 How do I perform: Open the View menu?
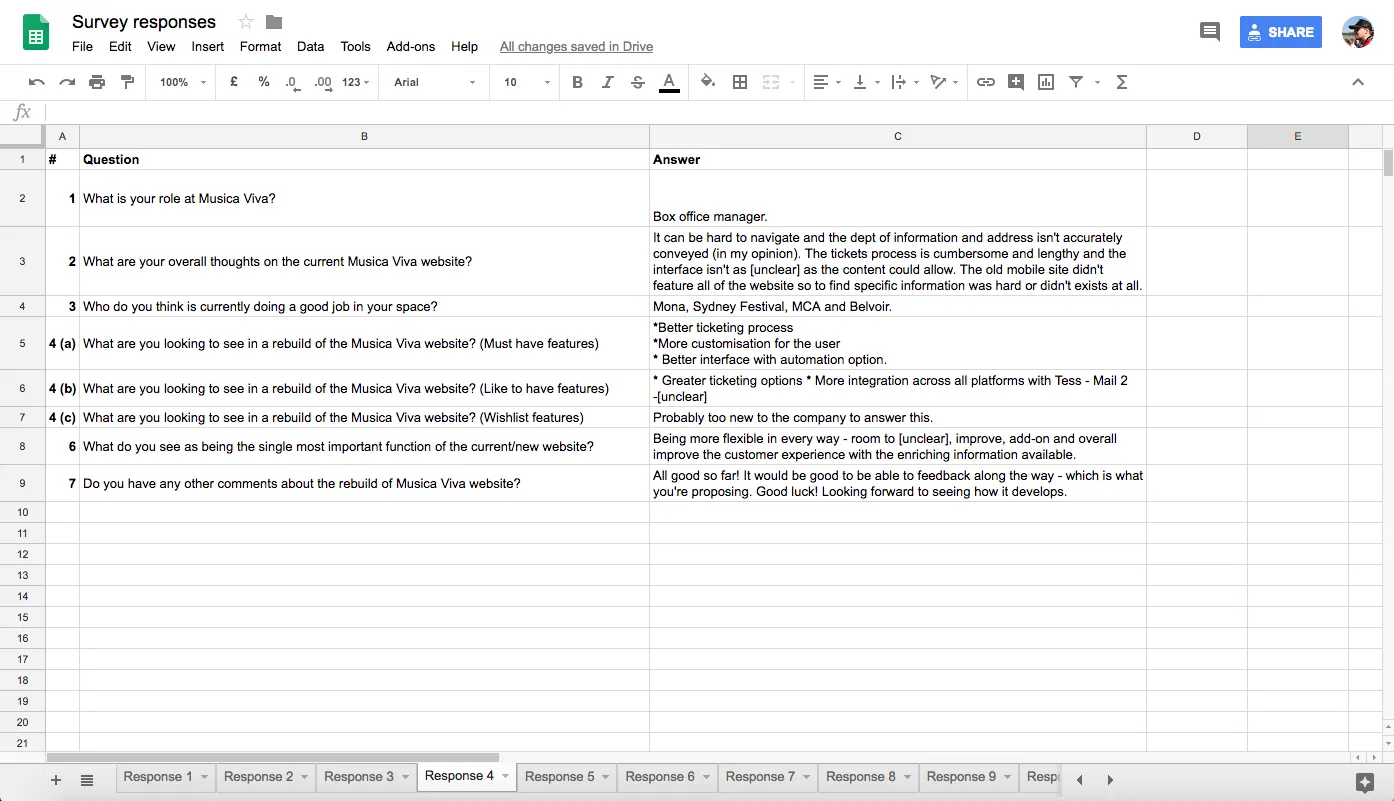tap(161, 46)
